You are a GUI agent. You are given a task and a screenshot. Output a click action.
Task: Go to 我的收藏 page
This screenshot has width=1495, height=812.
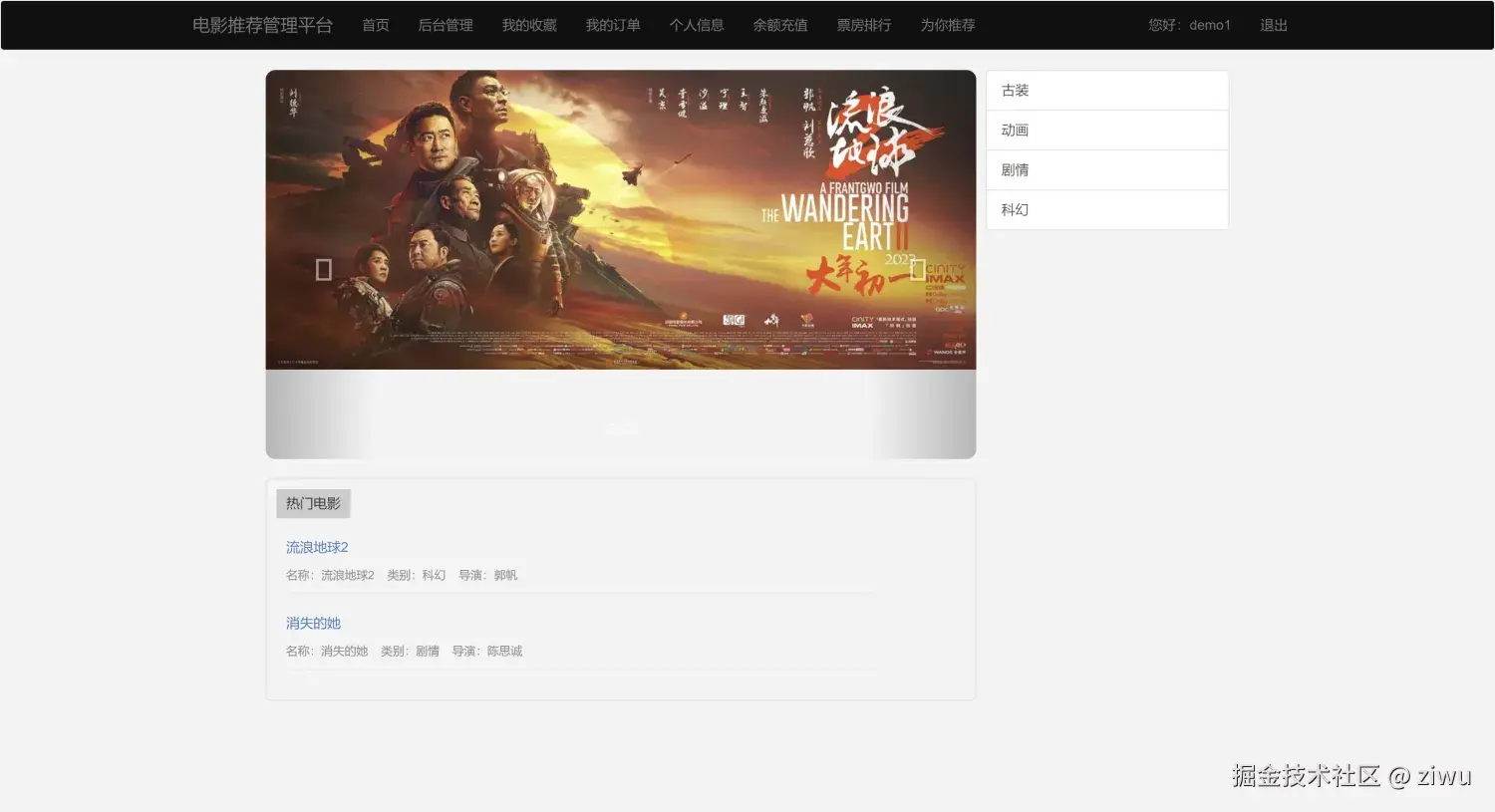(529, 25)
